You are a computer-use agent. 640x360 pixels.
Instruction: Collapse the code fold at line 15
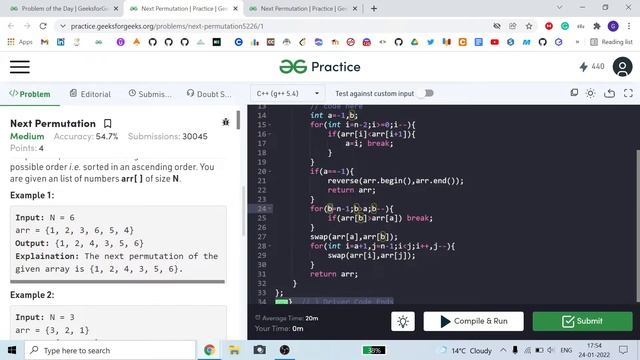(270, 125)
